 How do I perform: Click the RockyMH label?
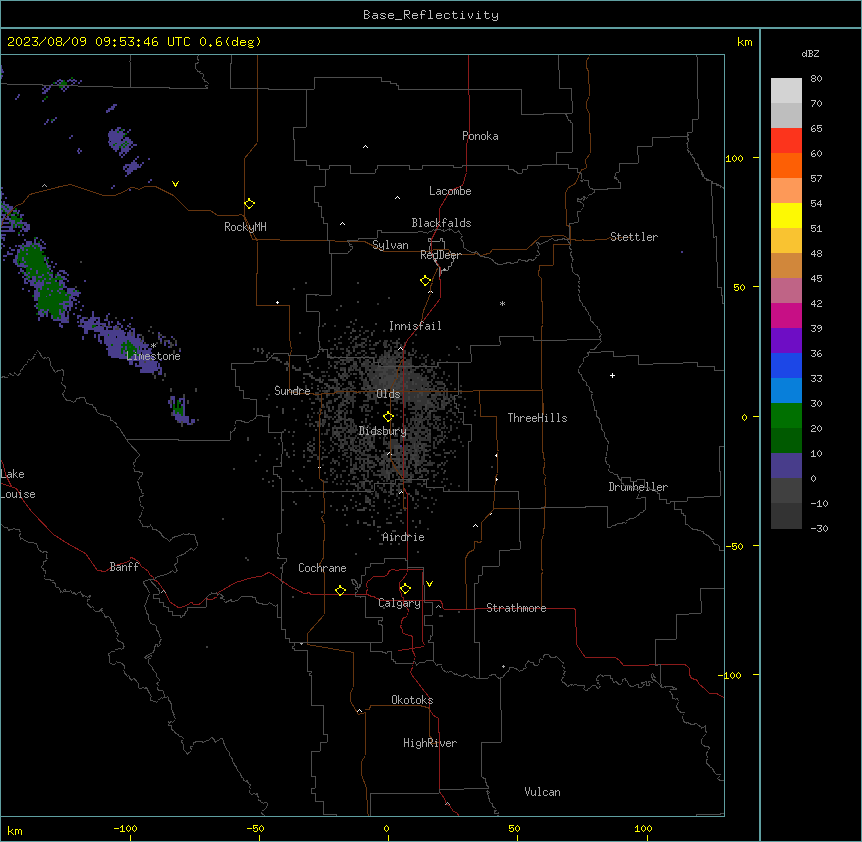coord(245,227)
